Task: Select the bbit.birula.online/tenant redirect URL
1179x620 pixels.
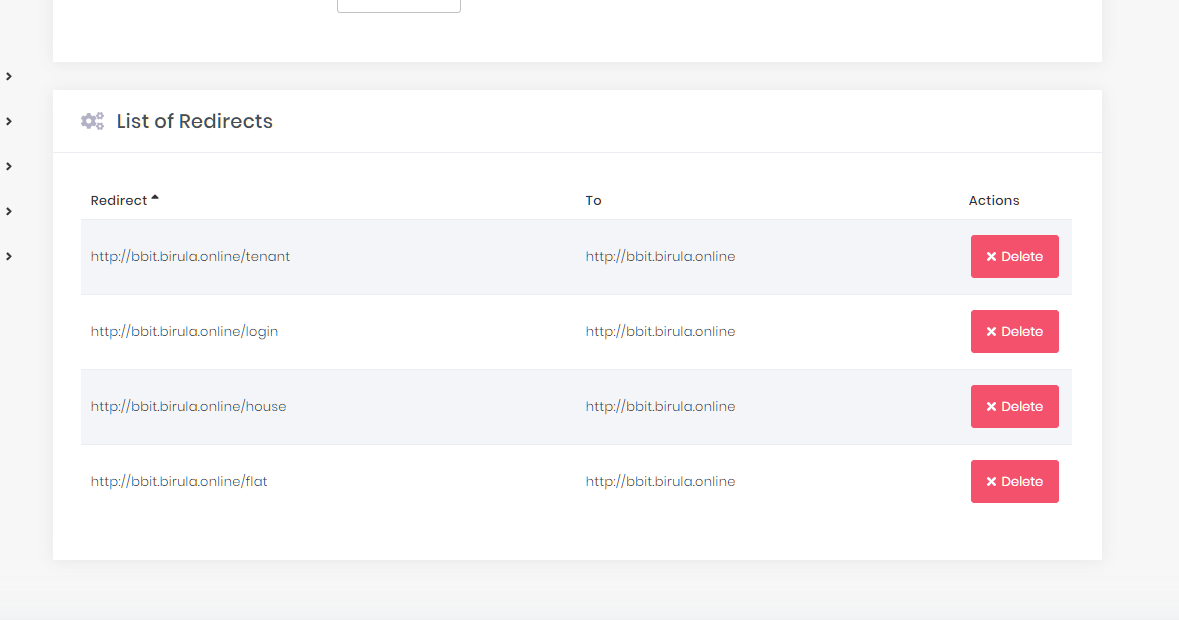Action: coord(190,256)
